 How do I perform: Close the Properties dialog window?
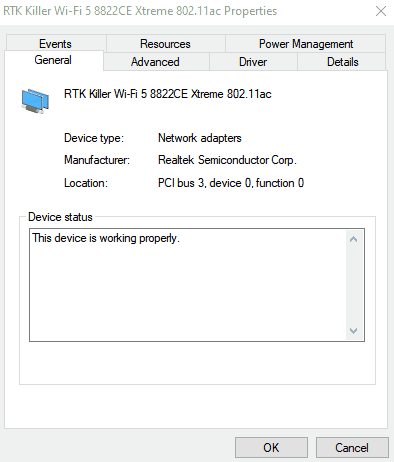tap(381, 11)
